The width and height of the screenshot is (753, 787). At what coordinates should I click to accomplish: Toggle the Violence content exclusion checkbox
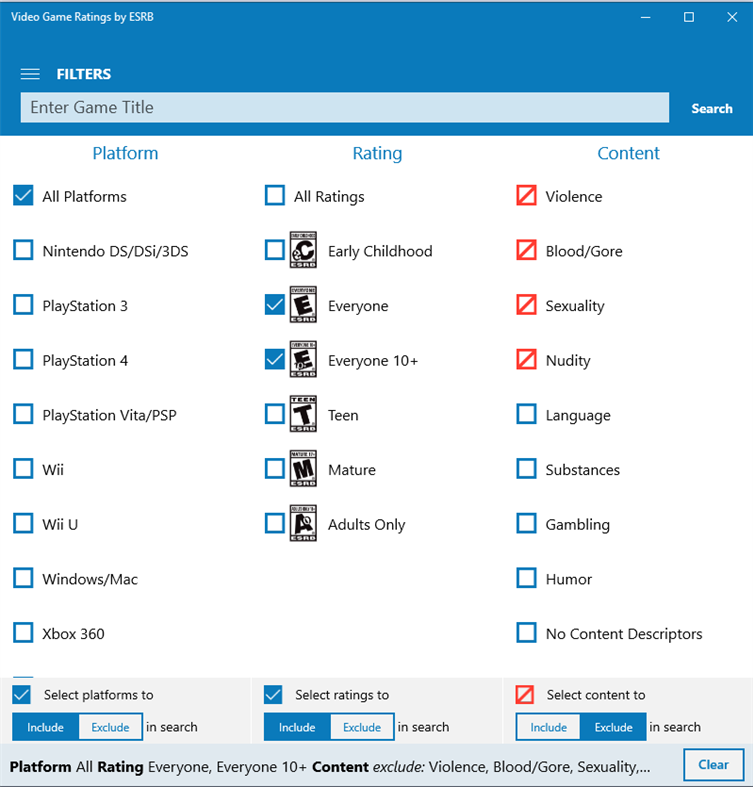pos(527,196)
